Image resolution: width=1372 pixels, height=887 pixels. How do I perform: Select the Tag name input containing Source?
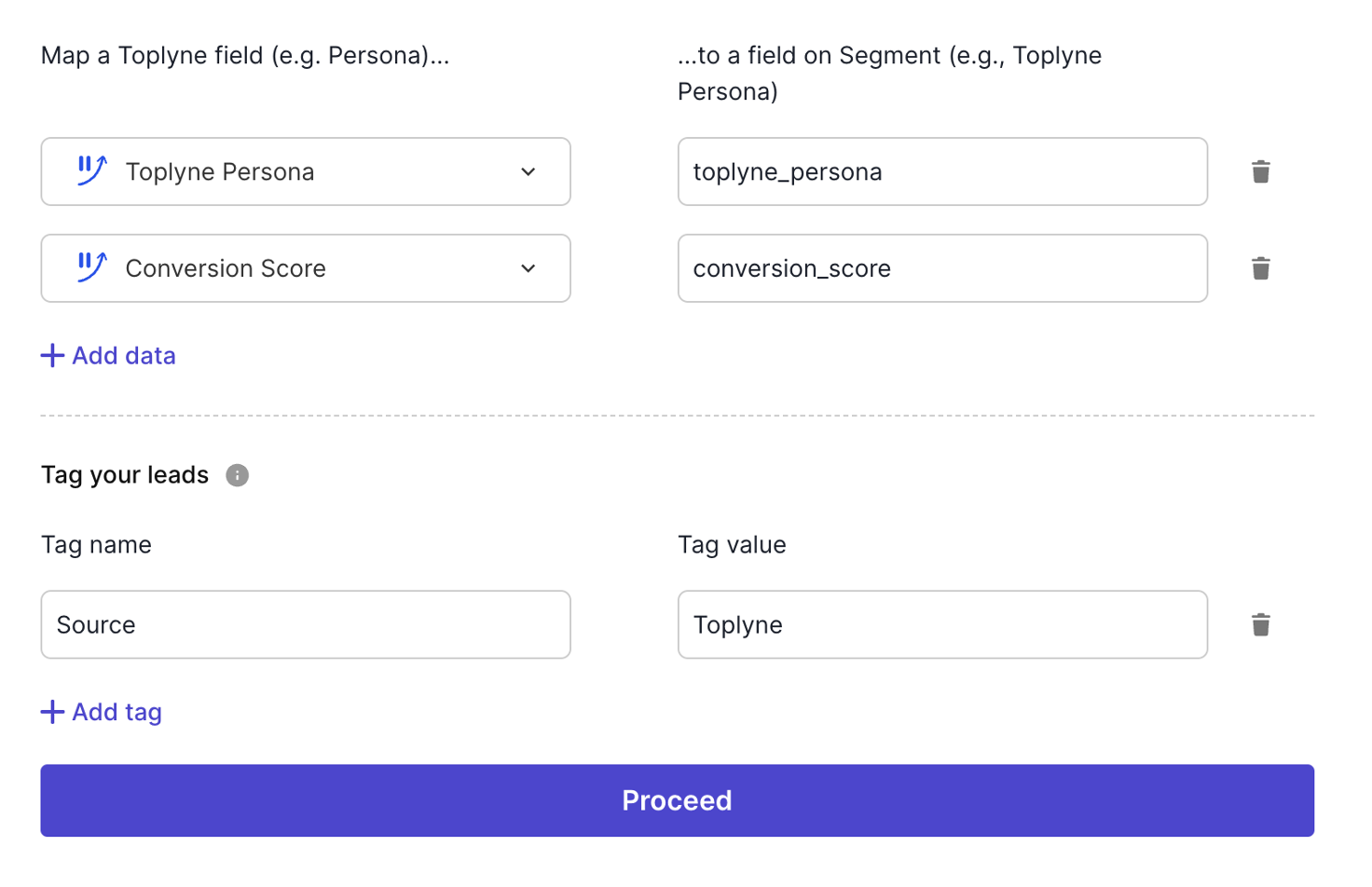click(305, 624)
